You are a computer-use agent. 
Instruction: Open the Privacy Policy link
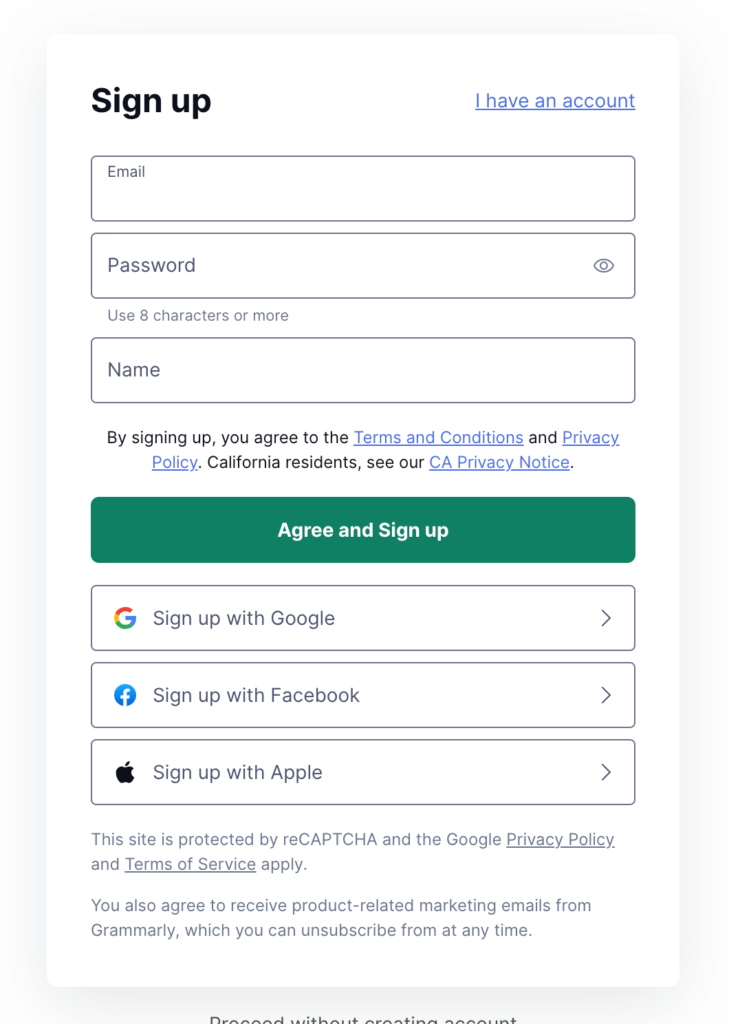[x=591, y=437]
